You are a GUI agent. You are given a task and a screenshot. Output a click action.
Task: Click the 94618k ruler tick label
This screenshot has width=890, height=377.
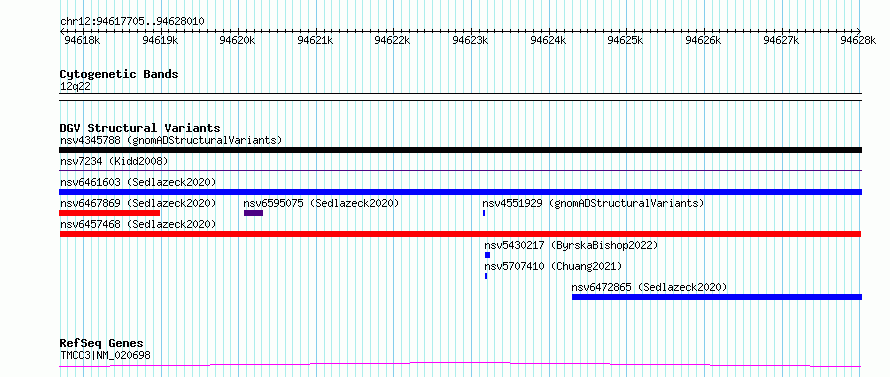82,40
